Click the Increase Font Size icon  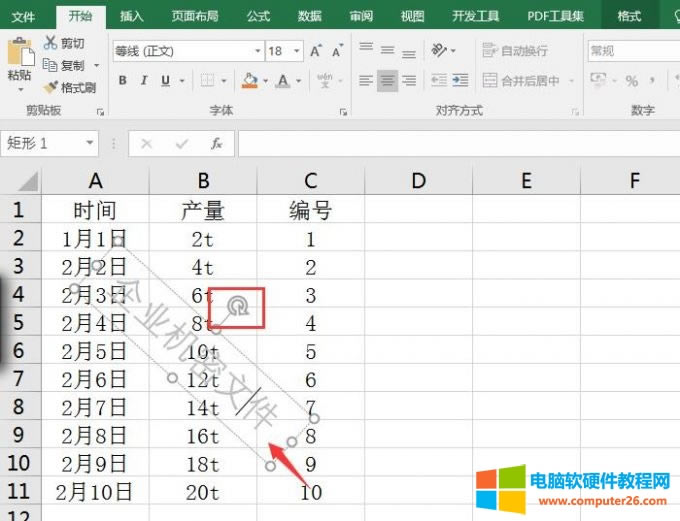coord(316,50)
